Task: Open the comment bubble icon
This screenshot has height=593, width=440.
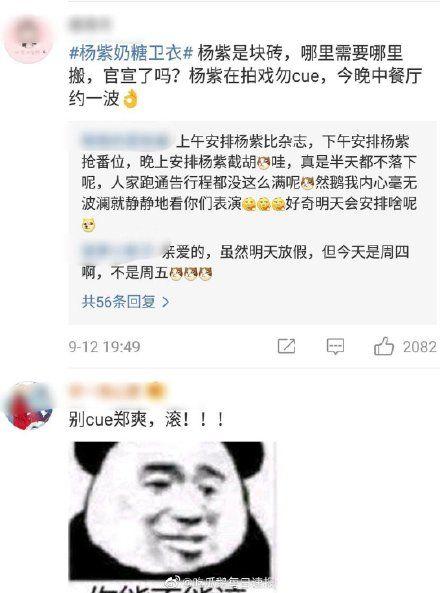Action: 335,346
